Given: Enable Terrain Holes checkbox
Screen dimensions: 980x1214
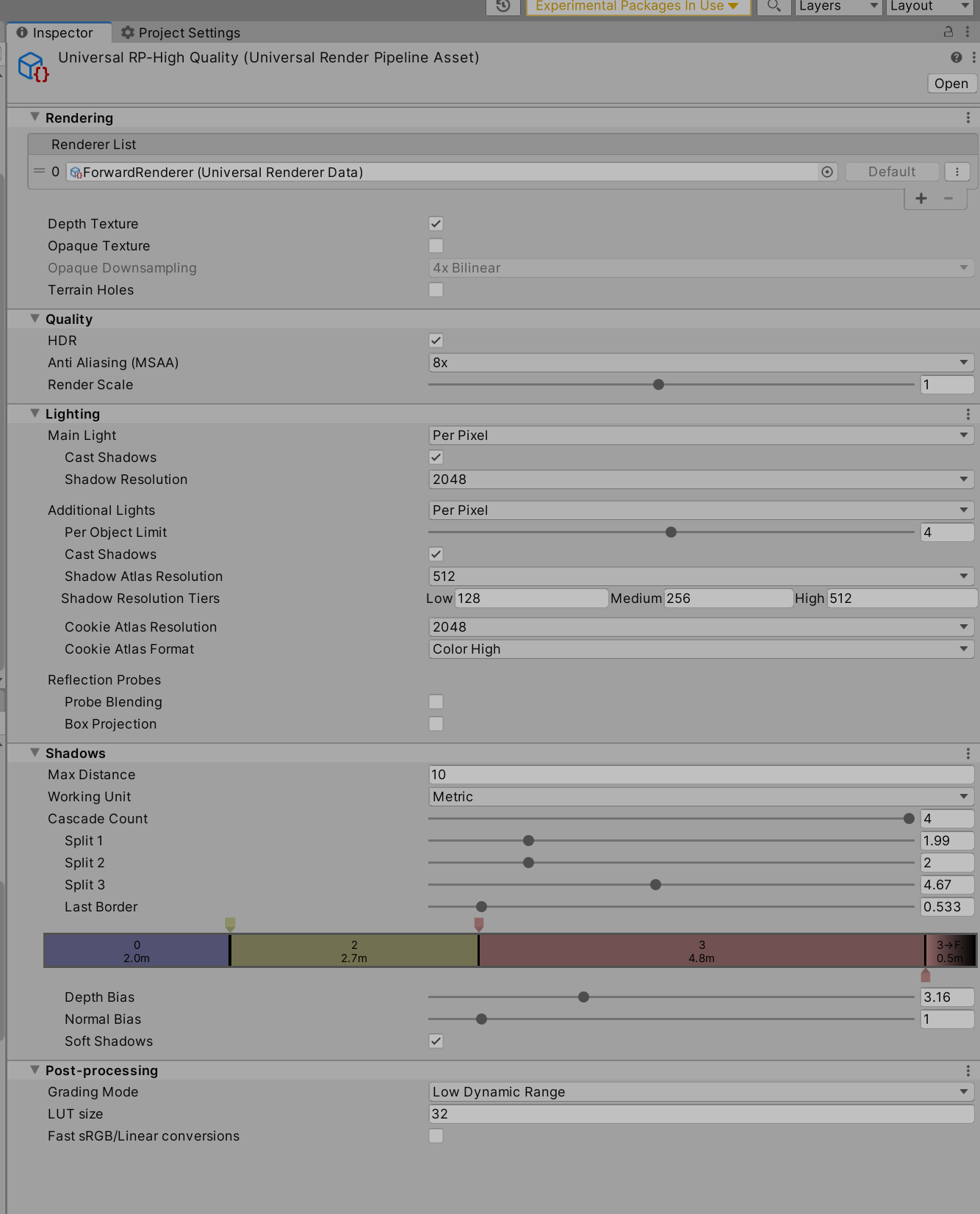Looking at the screenshot, I should (436, 290).
